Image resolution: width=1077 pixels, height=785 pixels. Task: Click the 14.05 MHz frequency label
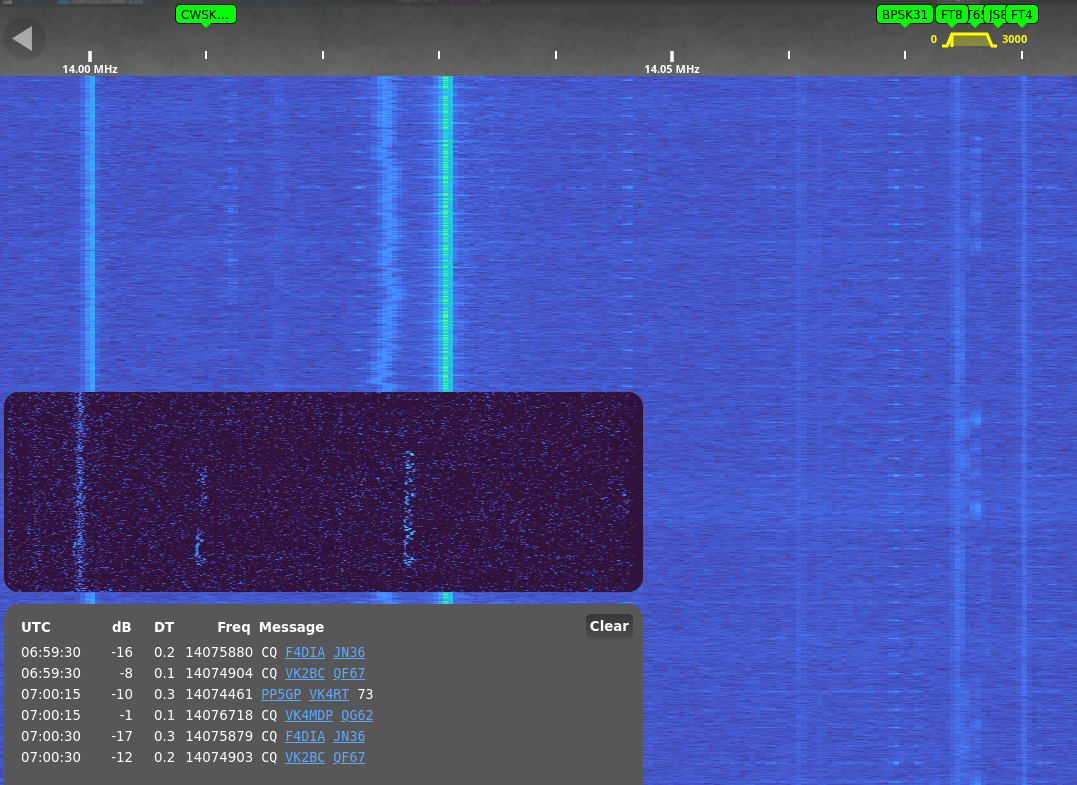pos(671,69)
